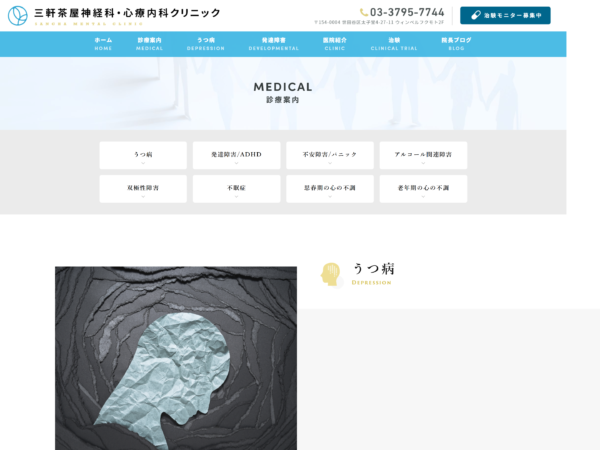Click the MEDICAL page heading

(283, 87)
